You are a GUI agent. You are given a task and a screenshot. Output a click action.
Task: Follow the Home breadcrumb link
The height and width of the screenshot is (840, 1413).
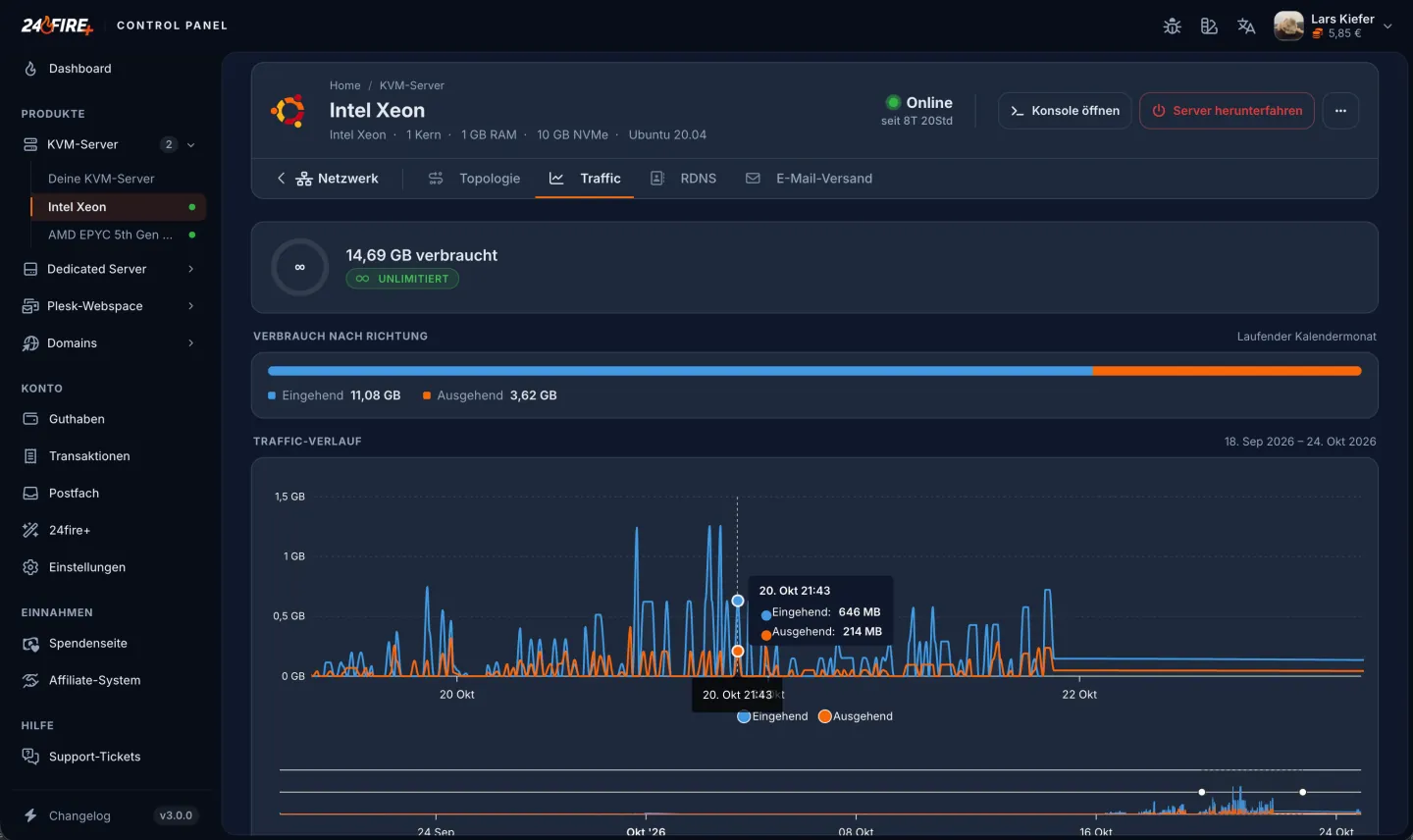click(344, 85)
